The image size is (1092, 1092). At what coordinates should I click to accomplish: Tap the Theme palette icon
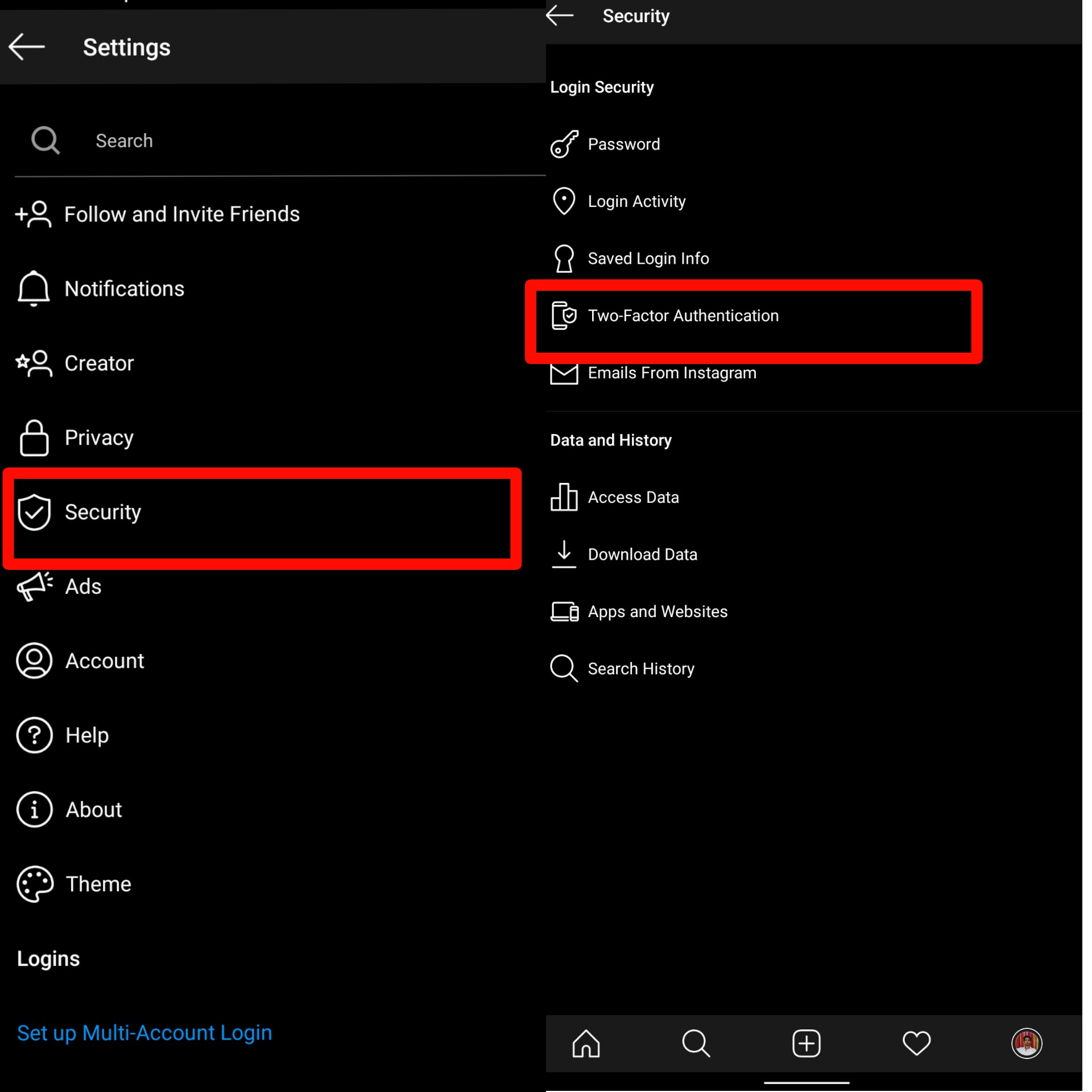click(35, 884)
